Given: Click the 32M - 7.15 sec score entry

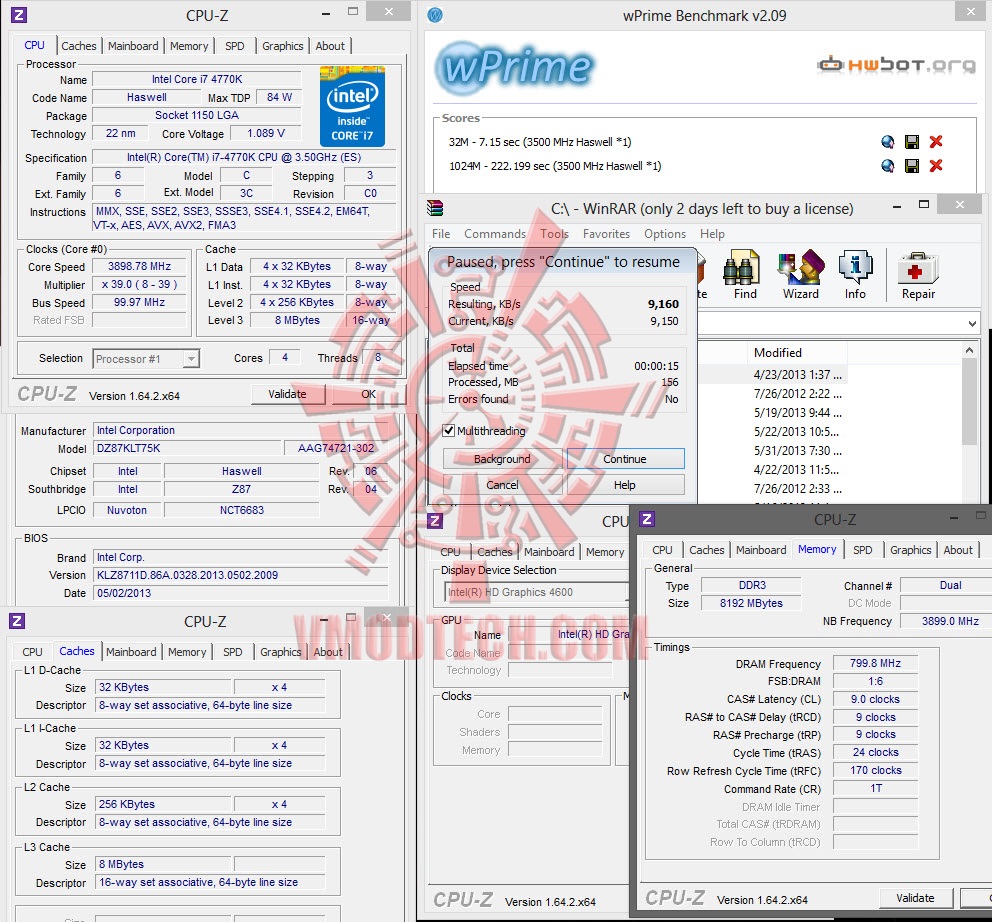Looking at the screenshot, I should [540, 142].
